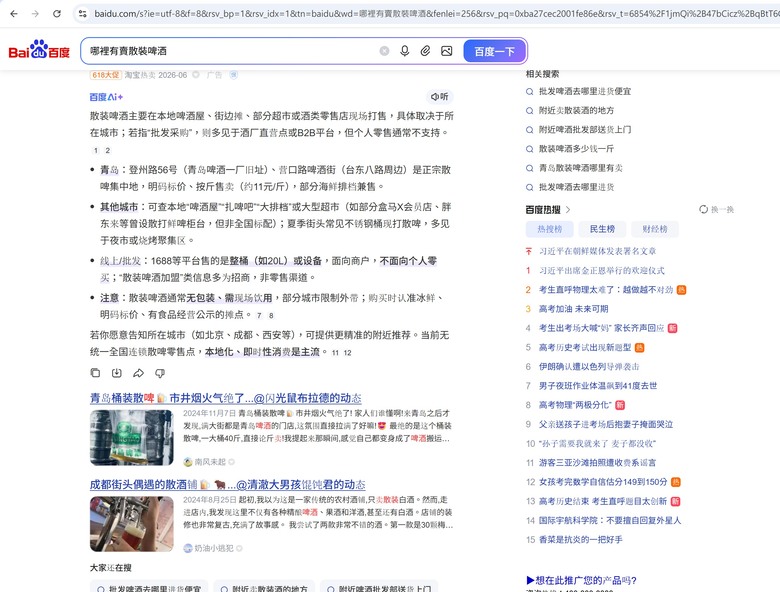Click the Baidu logo

click(39, 50)
